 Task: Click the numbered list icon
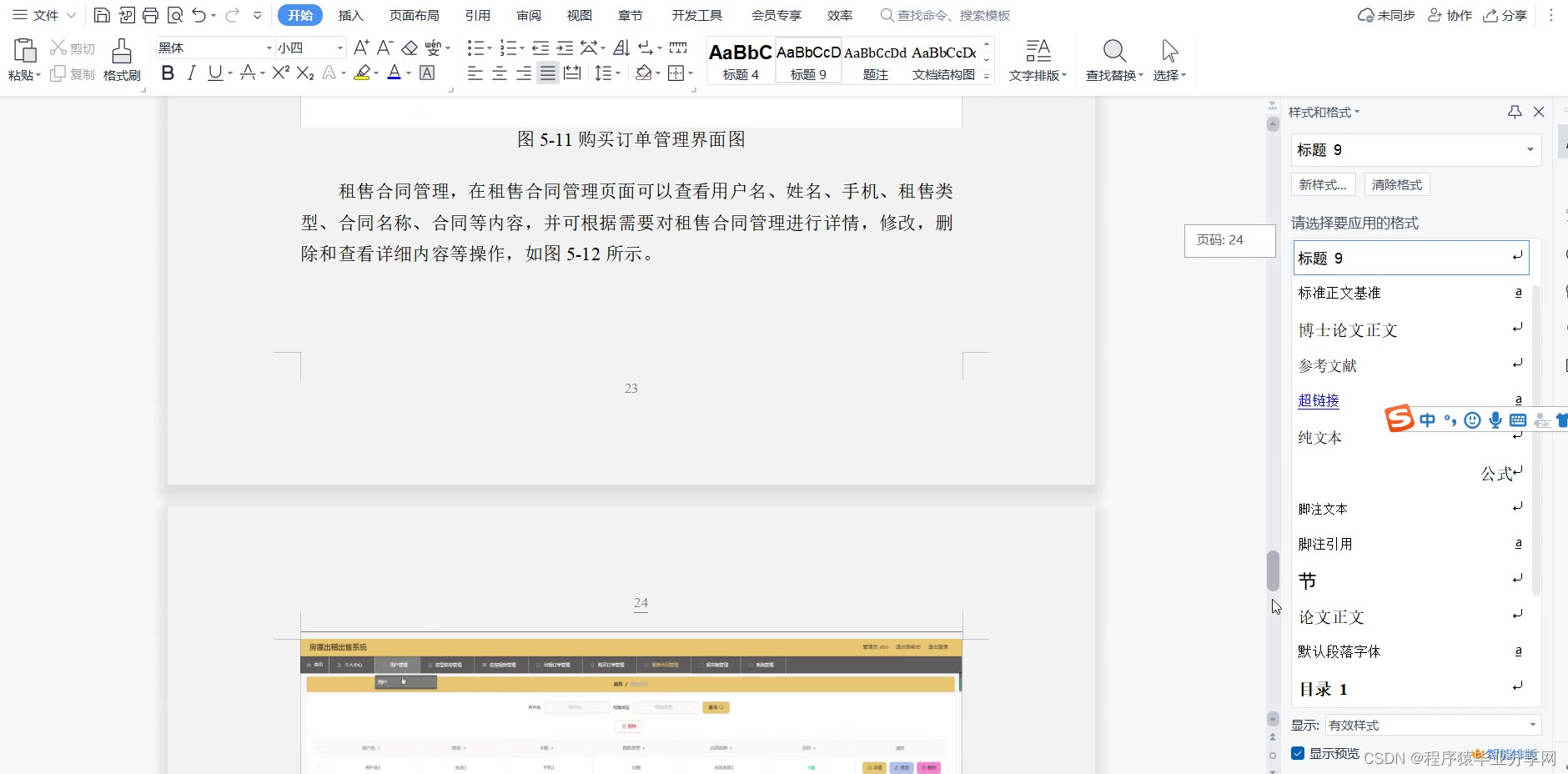[508, 48]
